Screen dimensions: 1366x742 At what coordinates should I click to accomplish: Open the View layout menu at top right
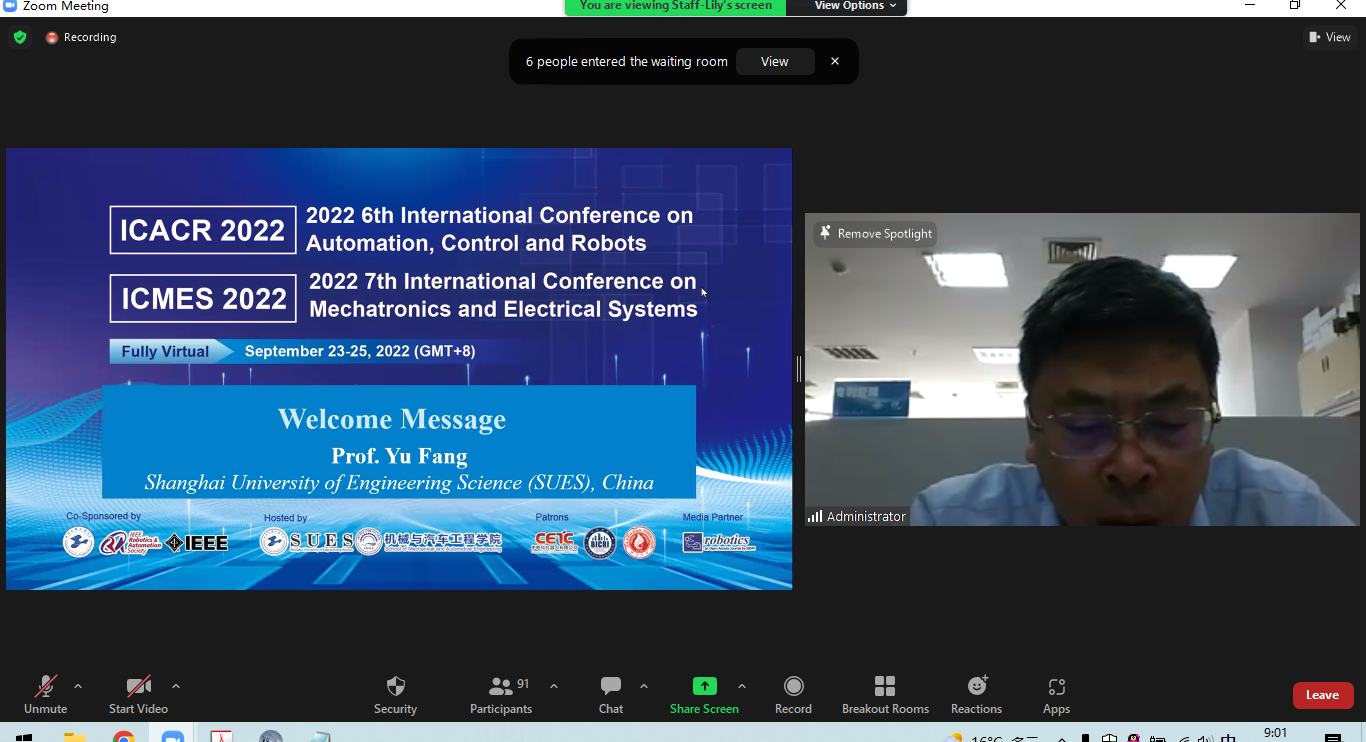click(1330, 37)
